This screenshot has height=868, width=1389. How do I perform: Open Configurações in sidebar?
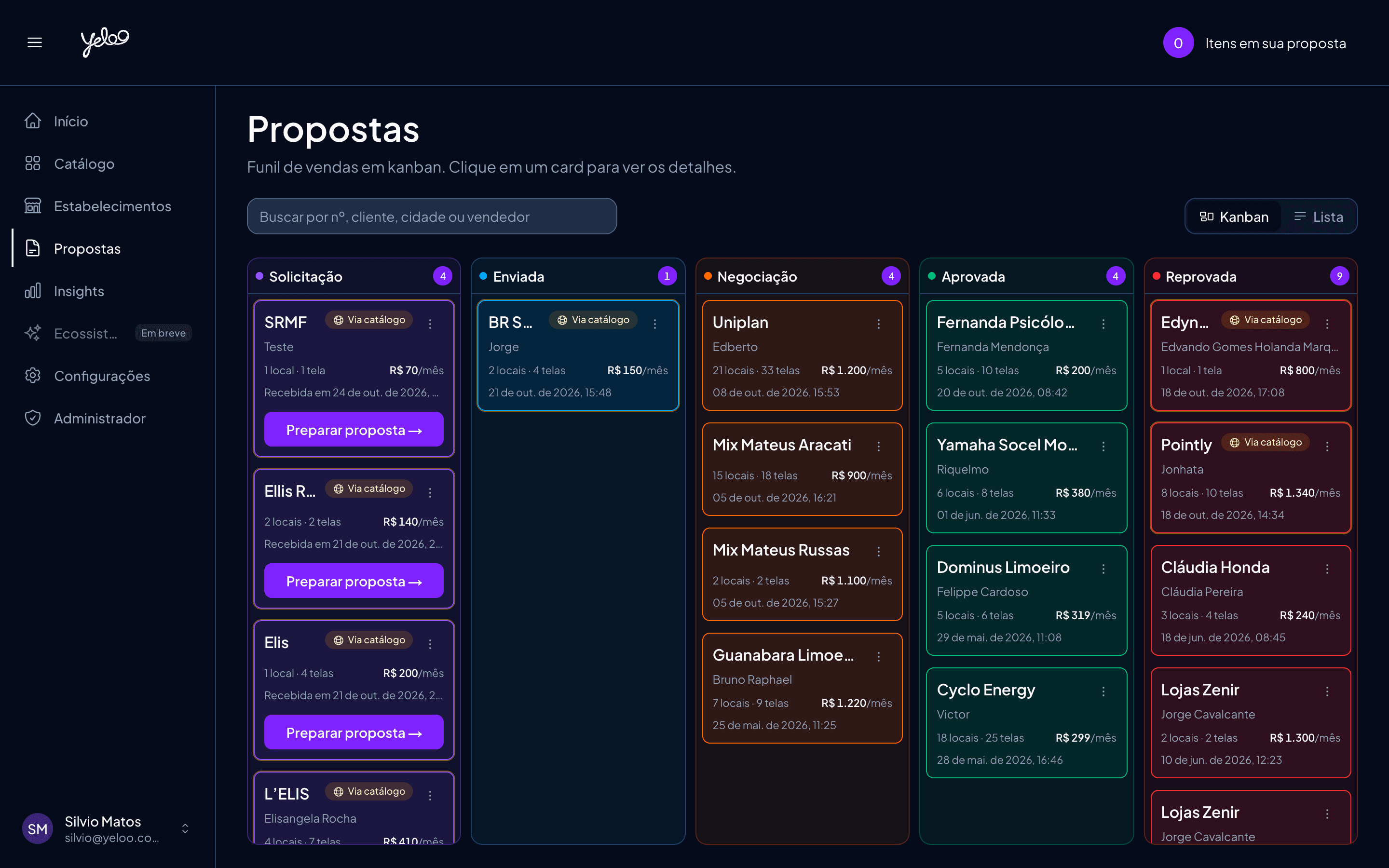pos(102,376)
